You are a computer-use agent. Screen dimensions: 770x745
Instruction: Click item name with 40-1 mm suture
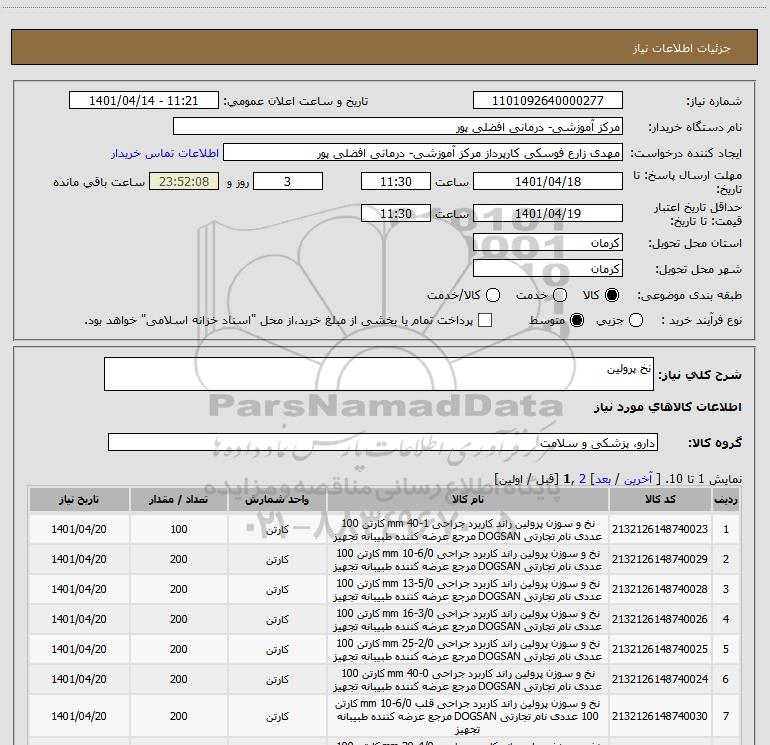click(468, 529)
